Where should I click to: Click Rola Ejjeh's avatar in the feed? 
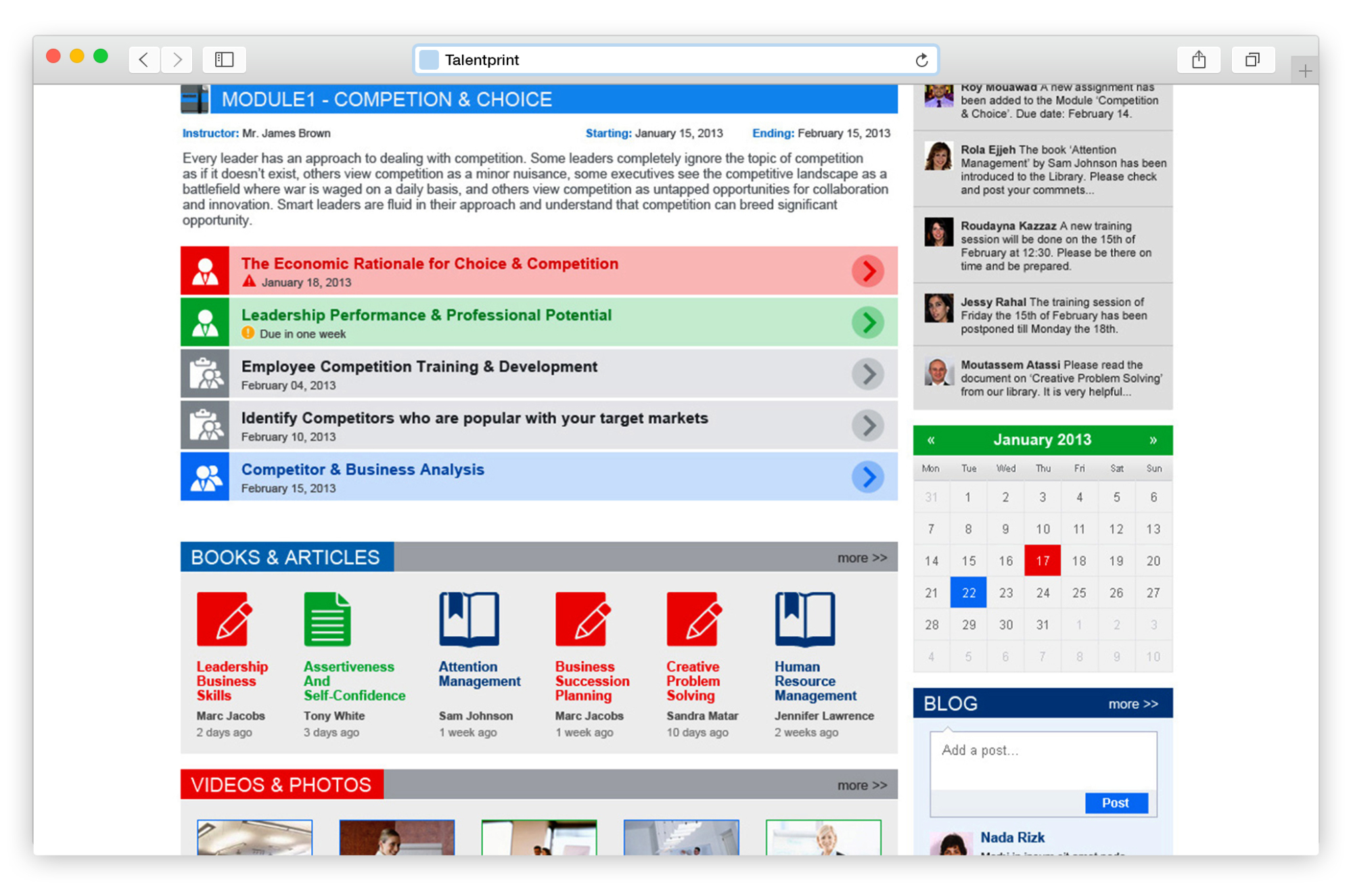(939, 156)
